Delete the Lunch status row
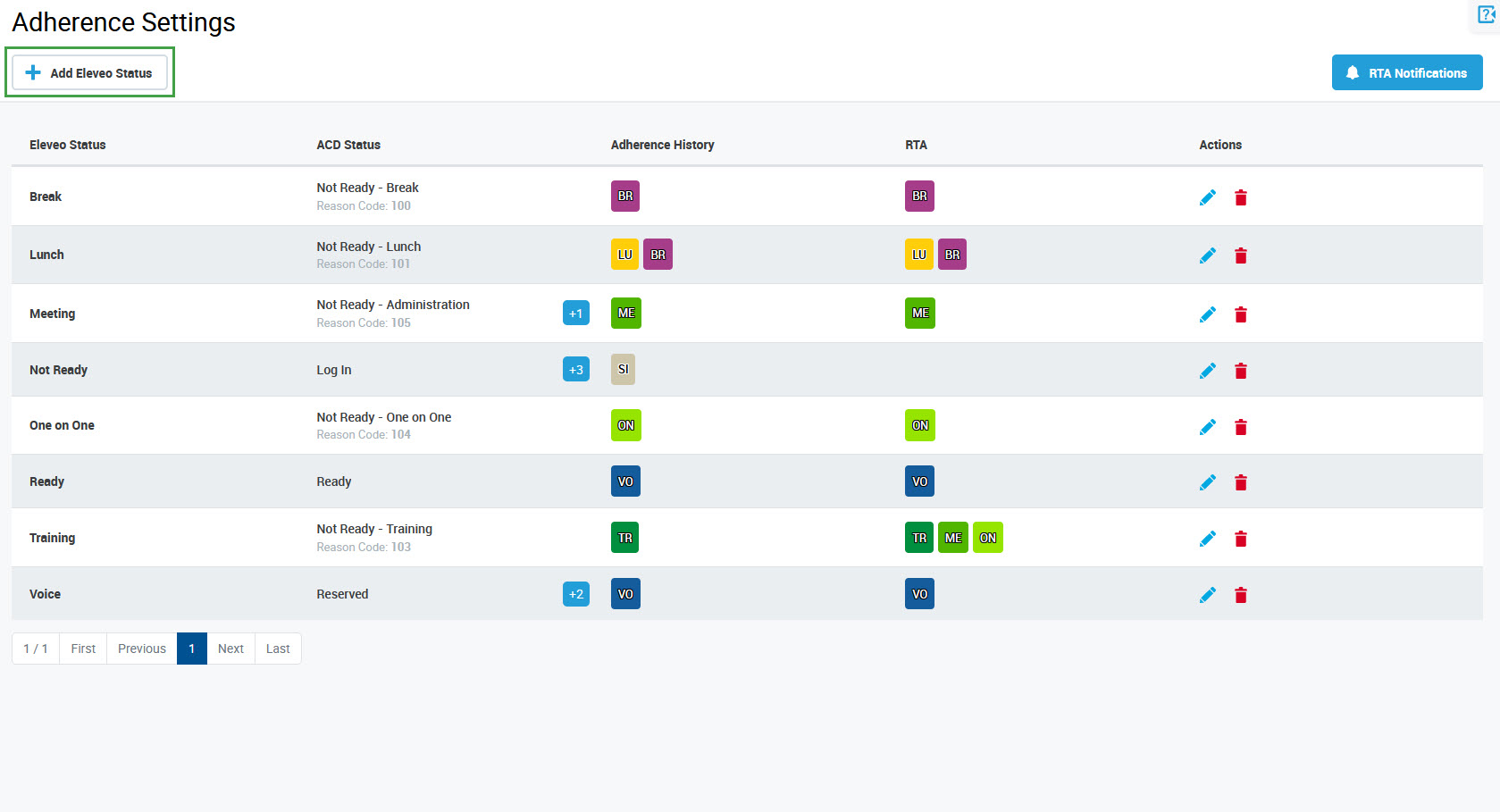The image size is (1500, 812). (x=1240, y=256)
